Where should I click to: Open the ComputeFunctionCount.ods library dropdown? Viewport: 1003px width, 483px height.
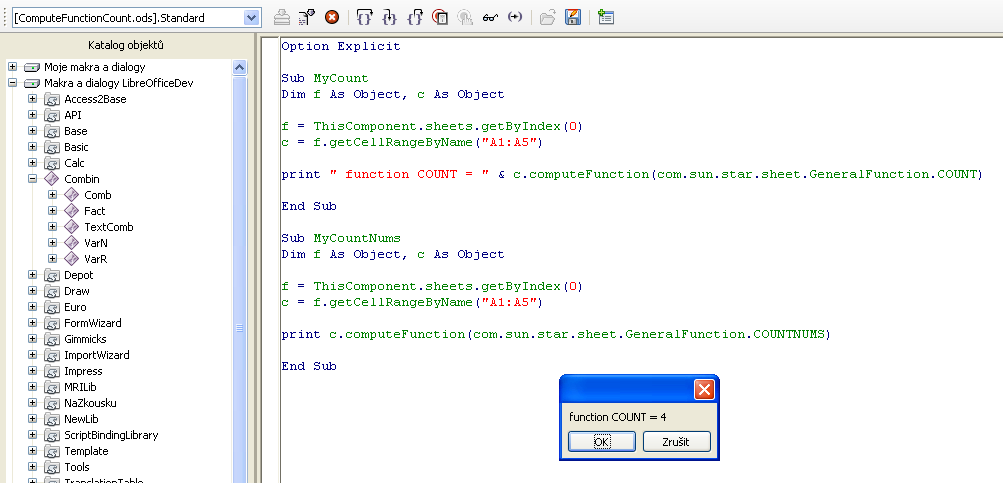click(x=251, y=17)
